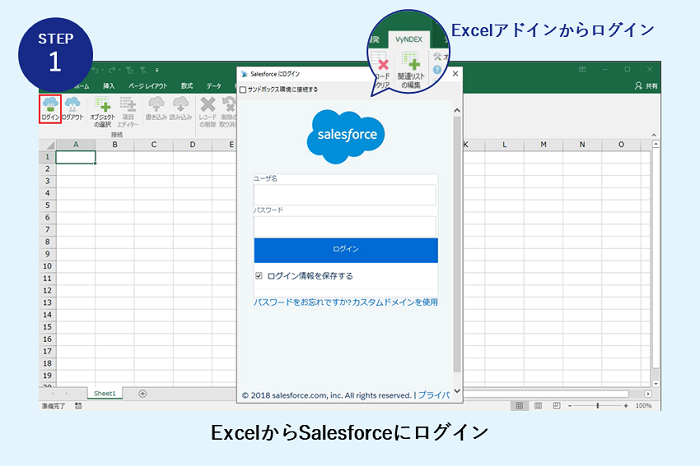Viewport: 700px width, 466px height.
Task: Add a new sheet with the plus icon
Action: click(x=142, y=393)
